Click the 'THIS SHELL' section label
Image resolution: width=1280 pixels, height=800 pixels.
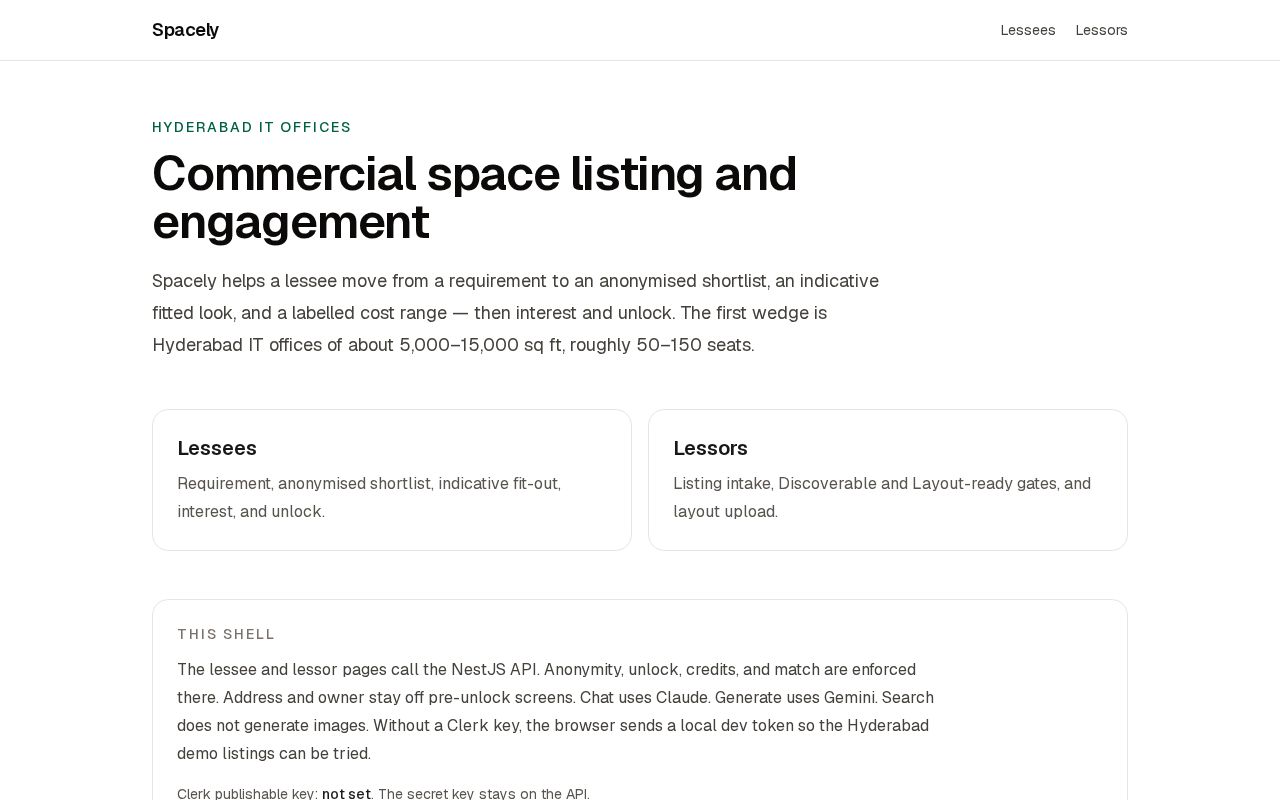pos(226,634)
